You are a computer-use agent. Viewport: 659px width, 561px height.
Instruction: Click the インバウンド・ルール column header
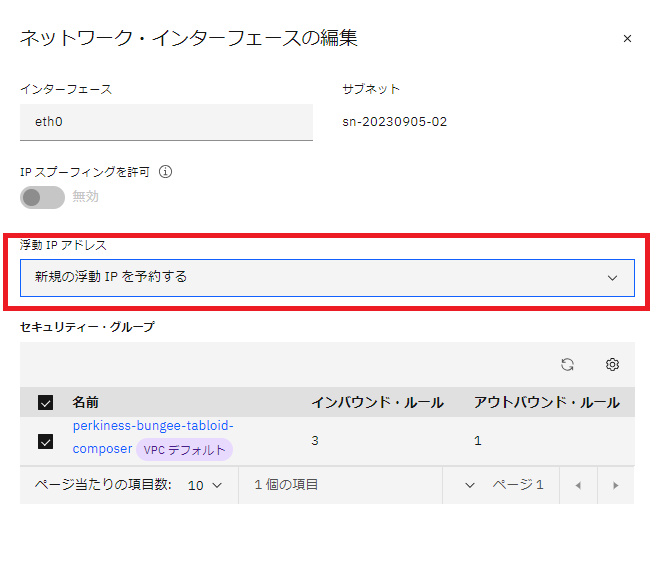pos(377,402)
